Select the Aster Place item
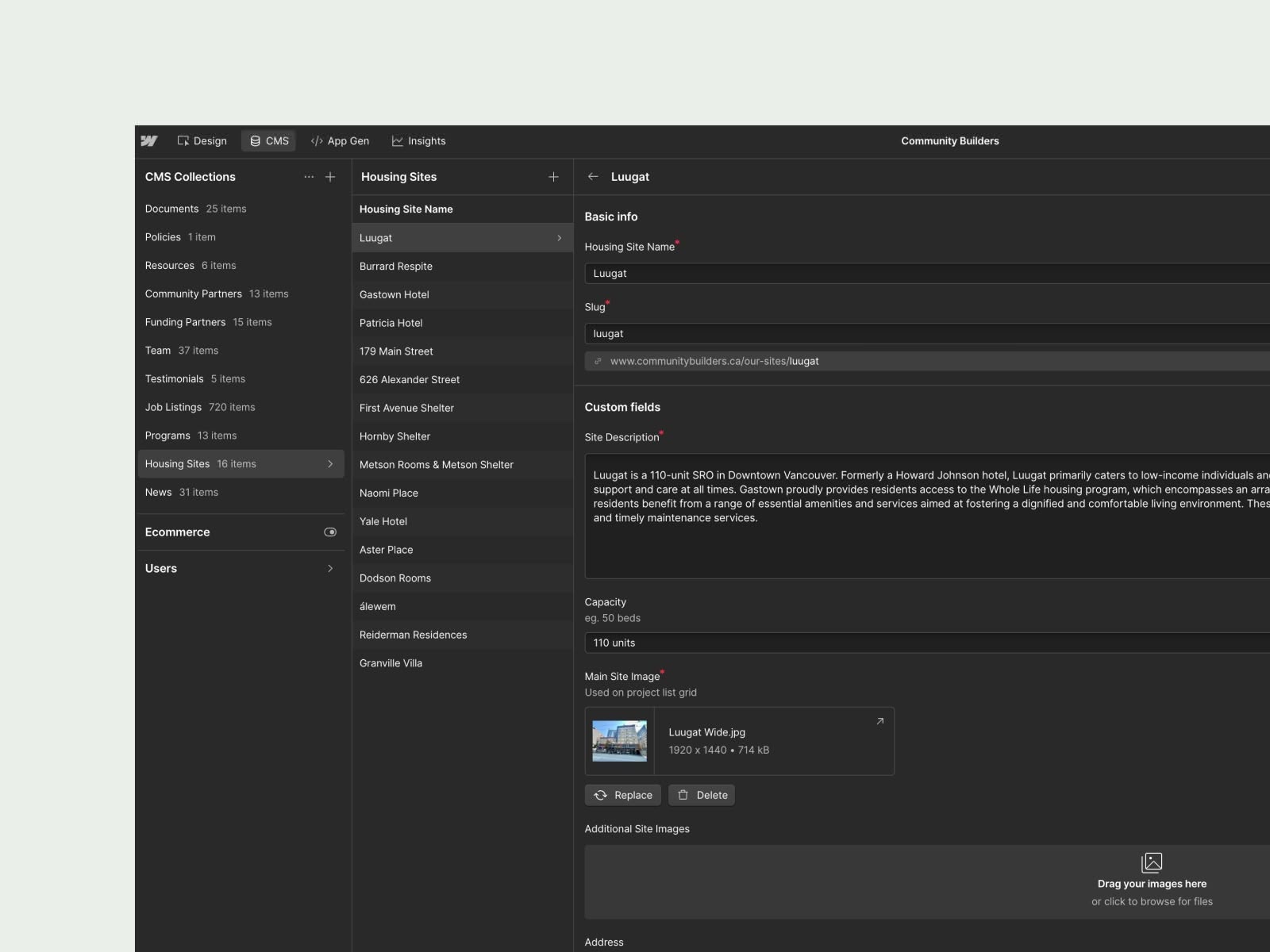 pyautogui.click(x=462, y=550)
